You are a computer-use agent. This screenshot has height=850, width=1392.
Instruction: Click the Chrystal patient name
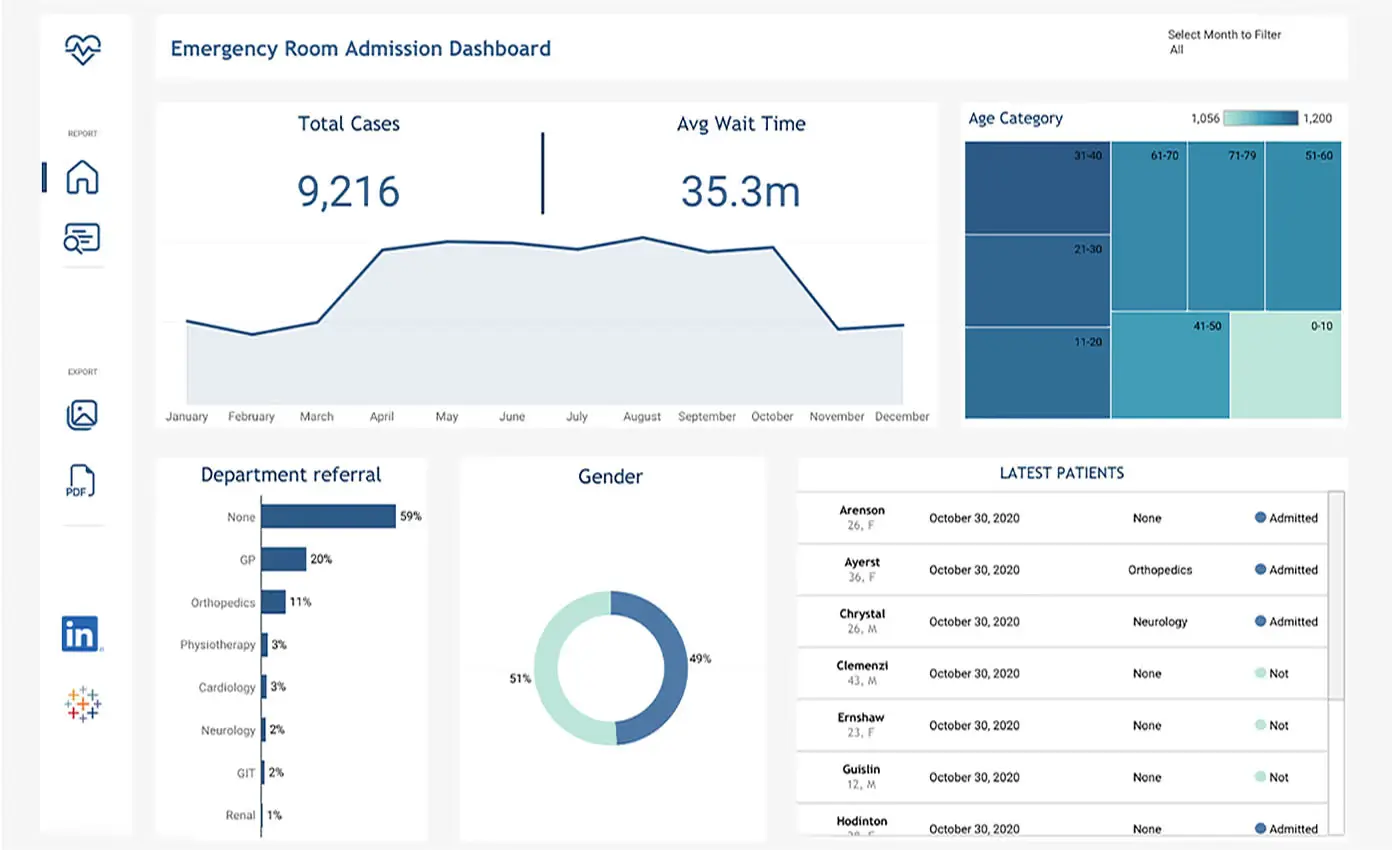point(862,614)
